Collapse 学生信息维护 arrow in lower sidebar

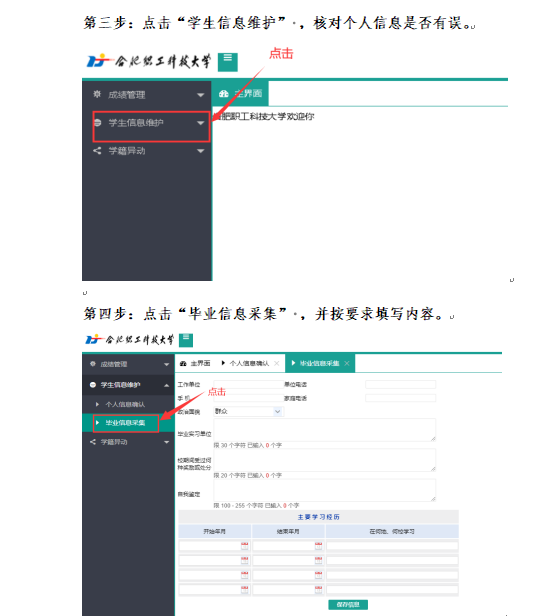click(167, 385)
